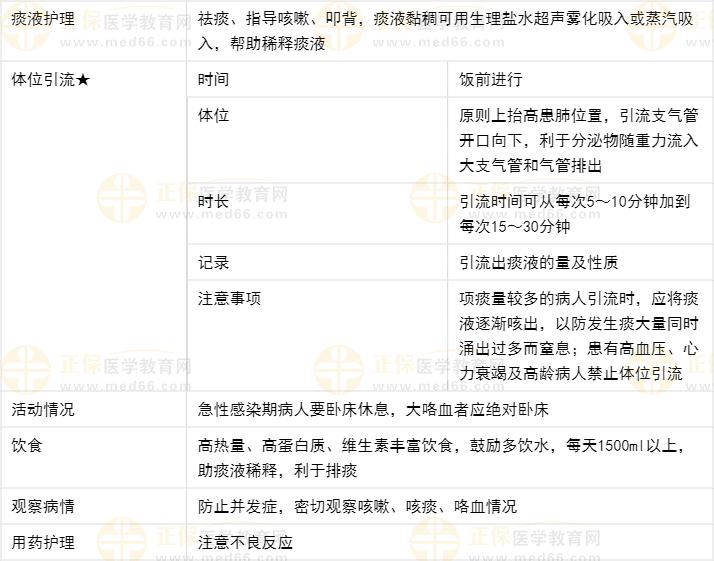Click the star icon after 体位引流
This screenshot has width=714, height=561.
(82, 80)
